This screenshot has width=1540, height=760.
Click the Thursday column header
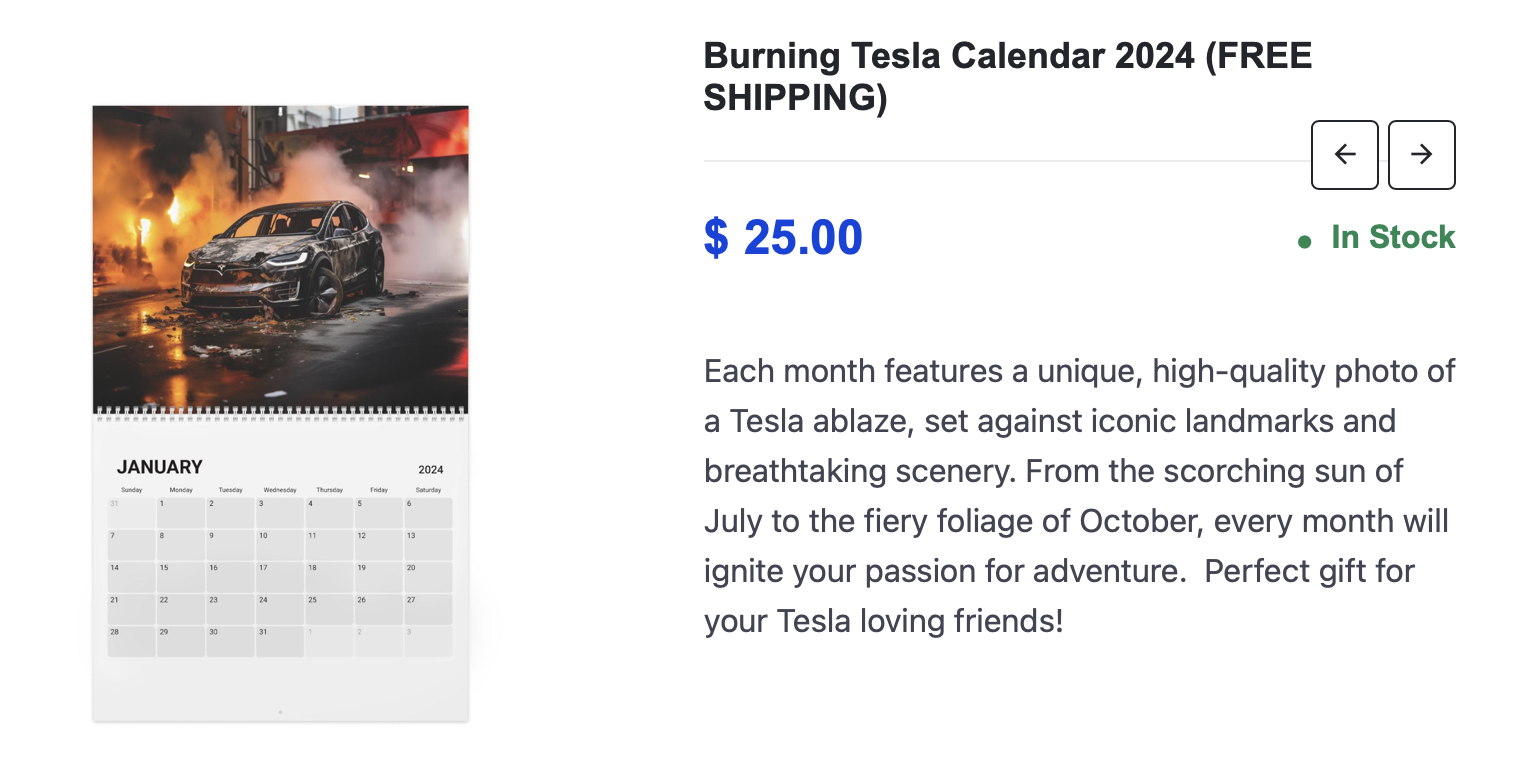[329, 490]
